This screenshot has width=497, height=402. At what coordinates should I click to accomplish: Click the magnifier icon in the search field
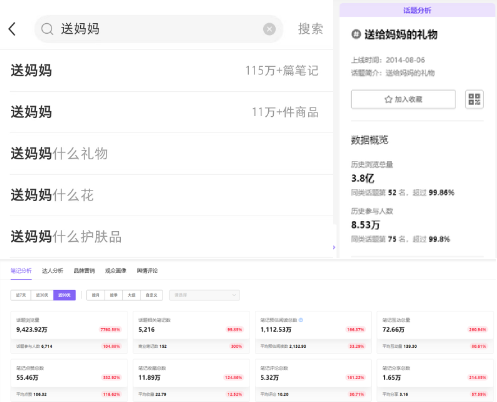[x=47, y=29]
